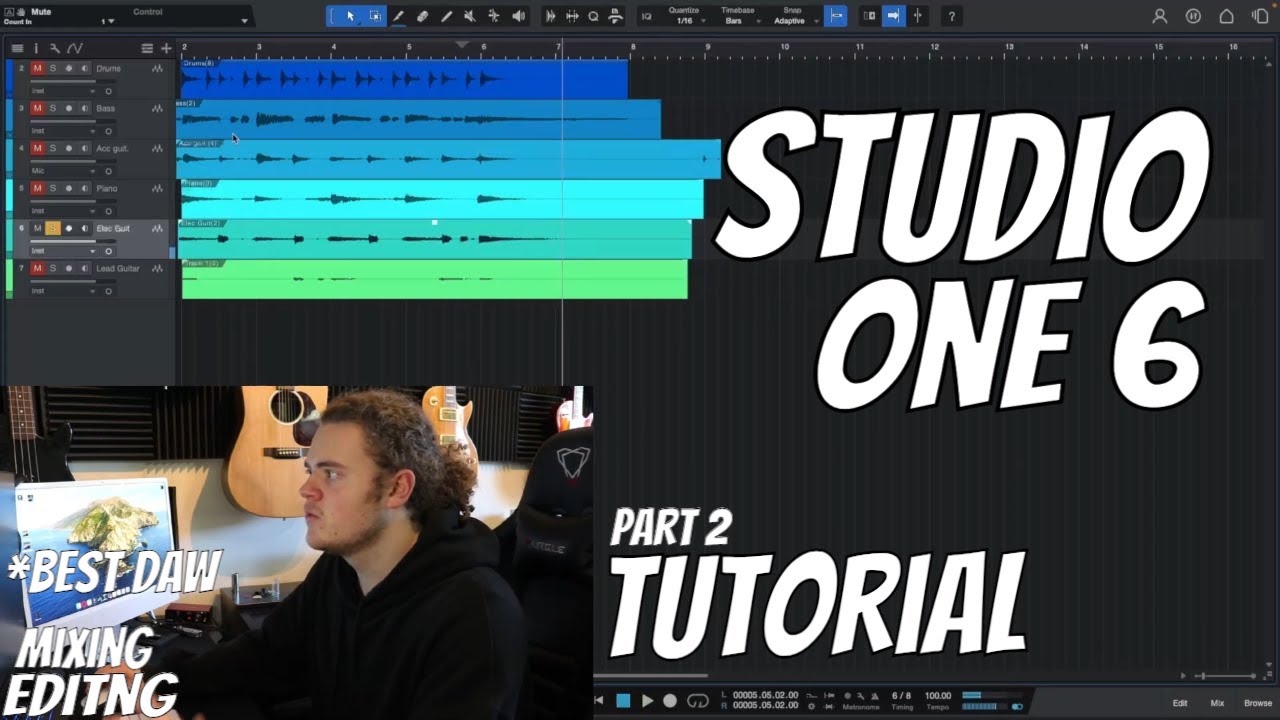Click the circular performance icon beside the user icon
1280x720 pixels.
tap(1193, 16)
